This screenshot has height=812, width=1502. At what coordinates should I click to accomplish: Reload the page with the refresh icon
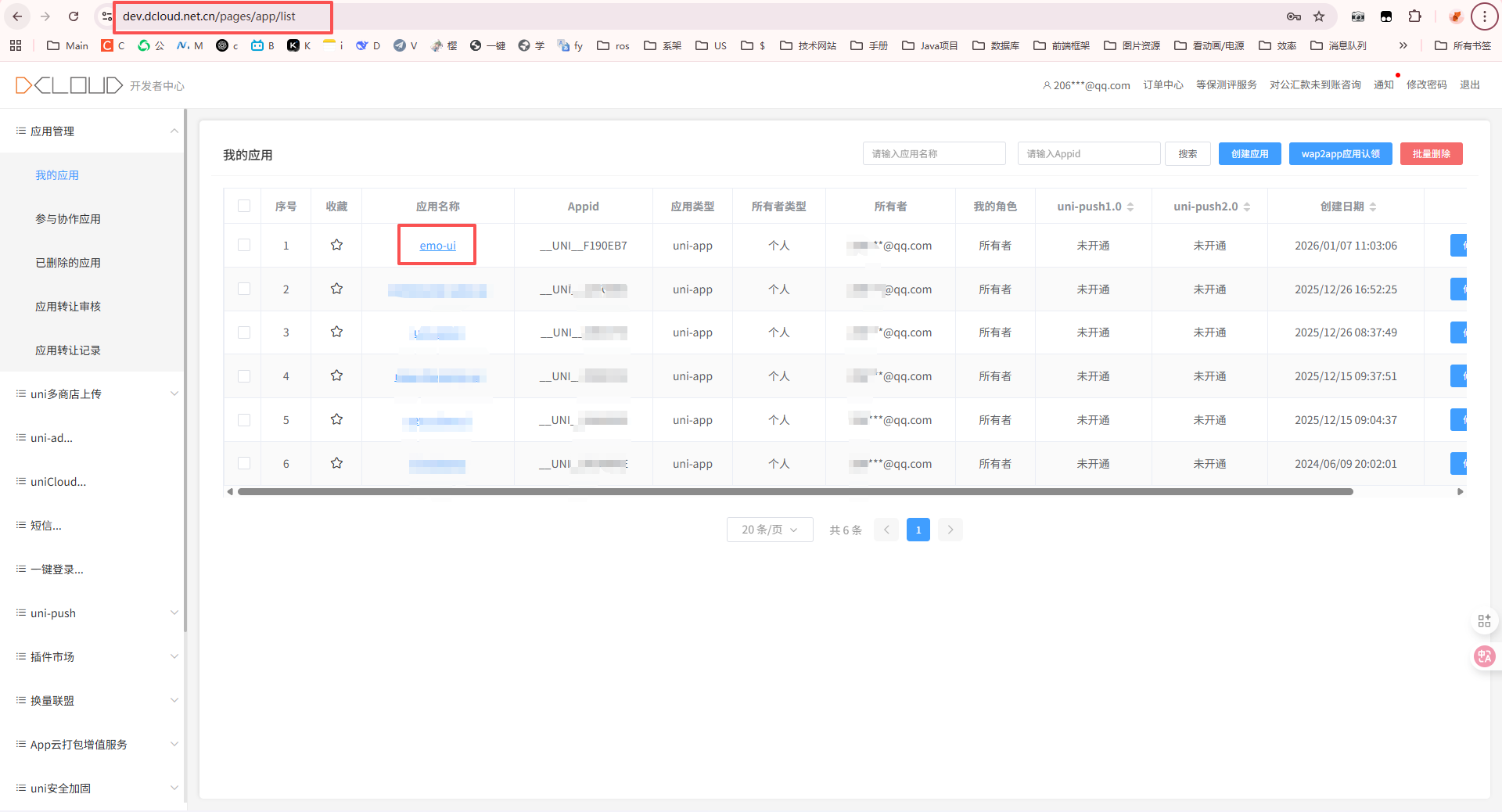point(74,16)
